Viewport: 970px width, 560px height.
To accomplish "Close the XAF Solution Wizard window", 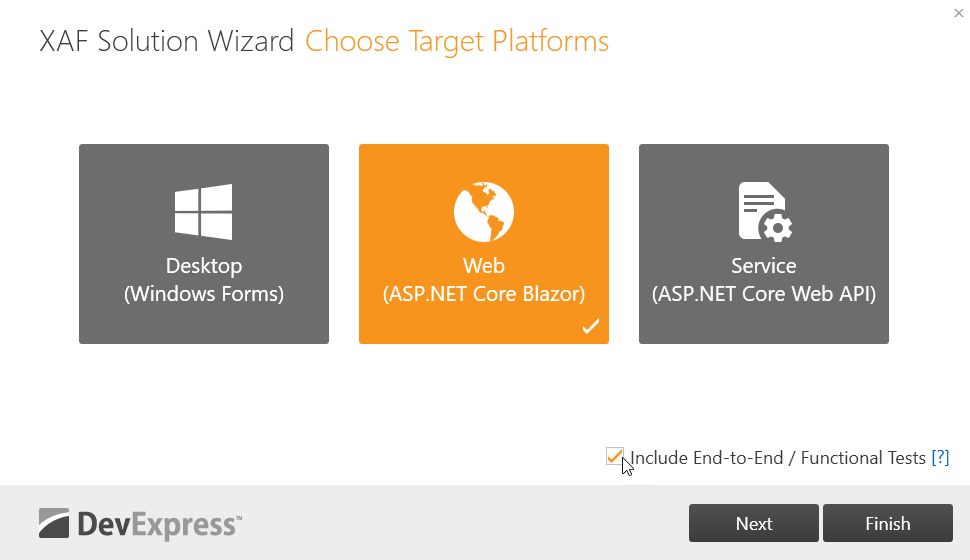I will [x=958, y=13].
